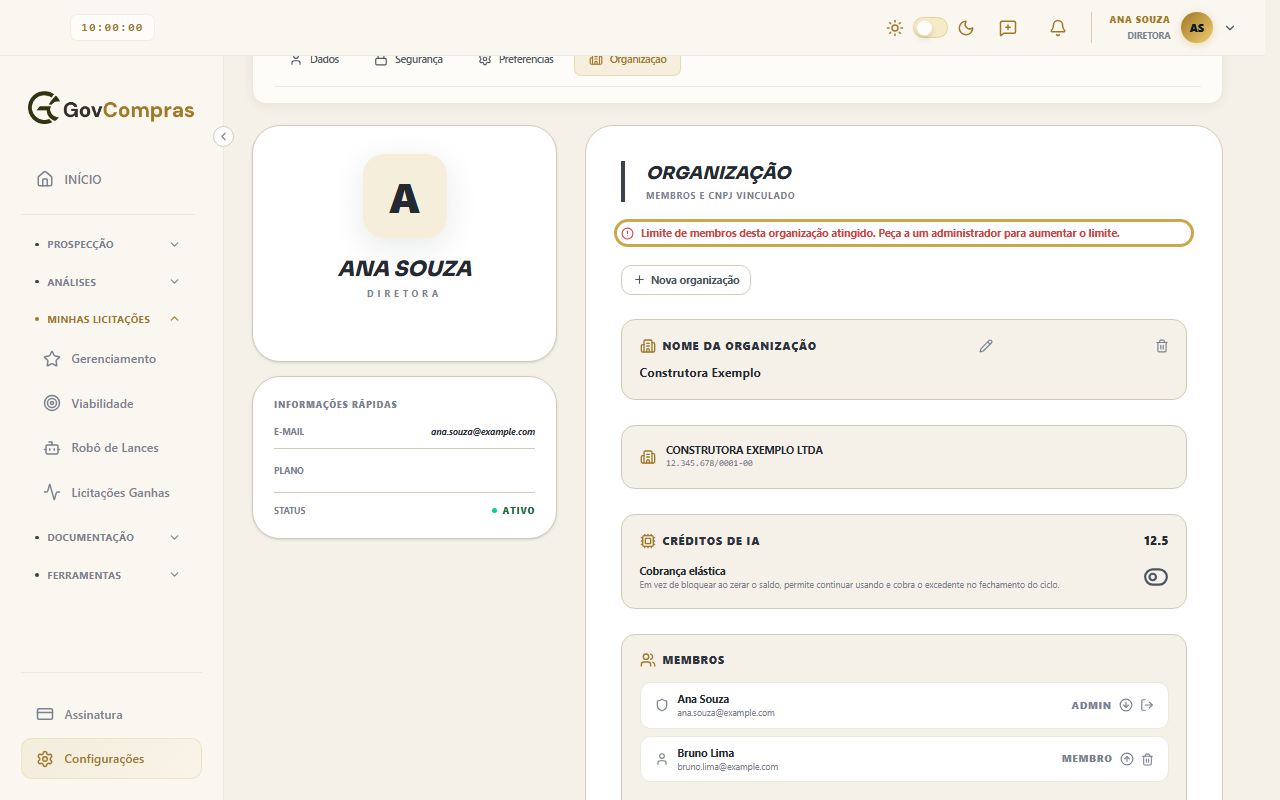Click the pencil icon to edit organization name

(986, 346)
